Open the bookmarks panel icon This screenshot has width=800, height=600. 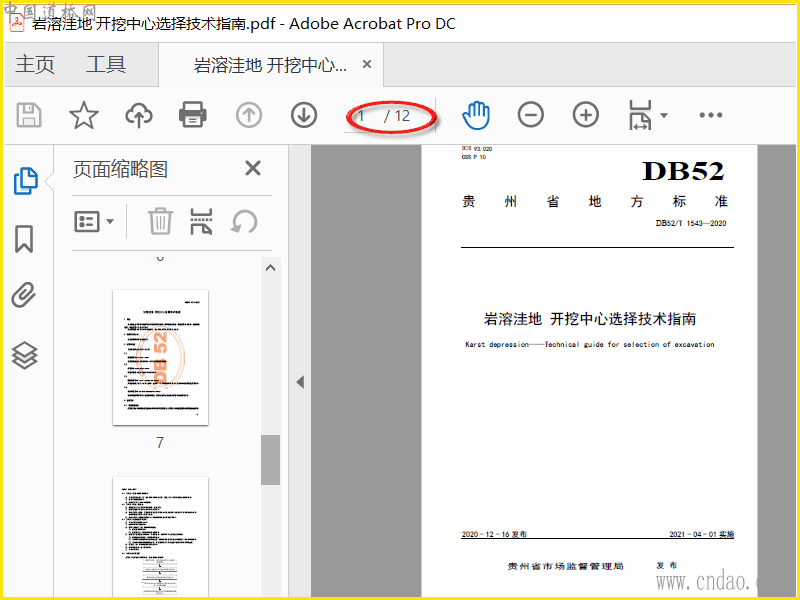(x=24, y=239)
